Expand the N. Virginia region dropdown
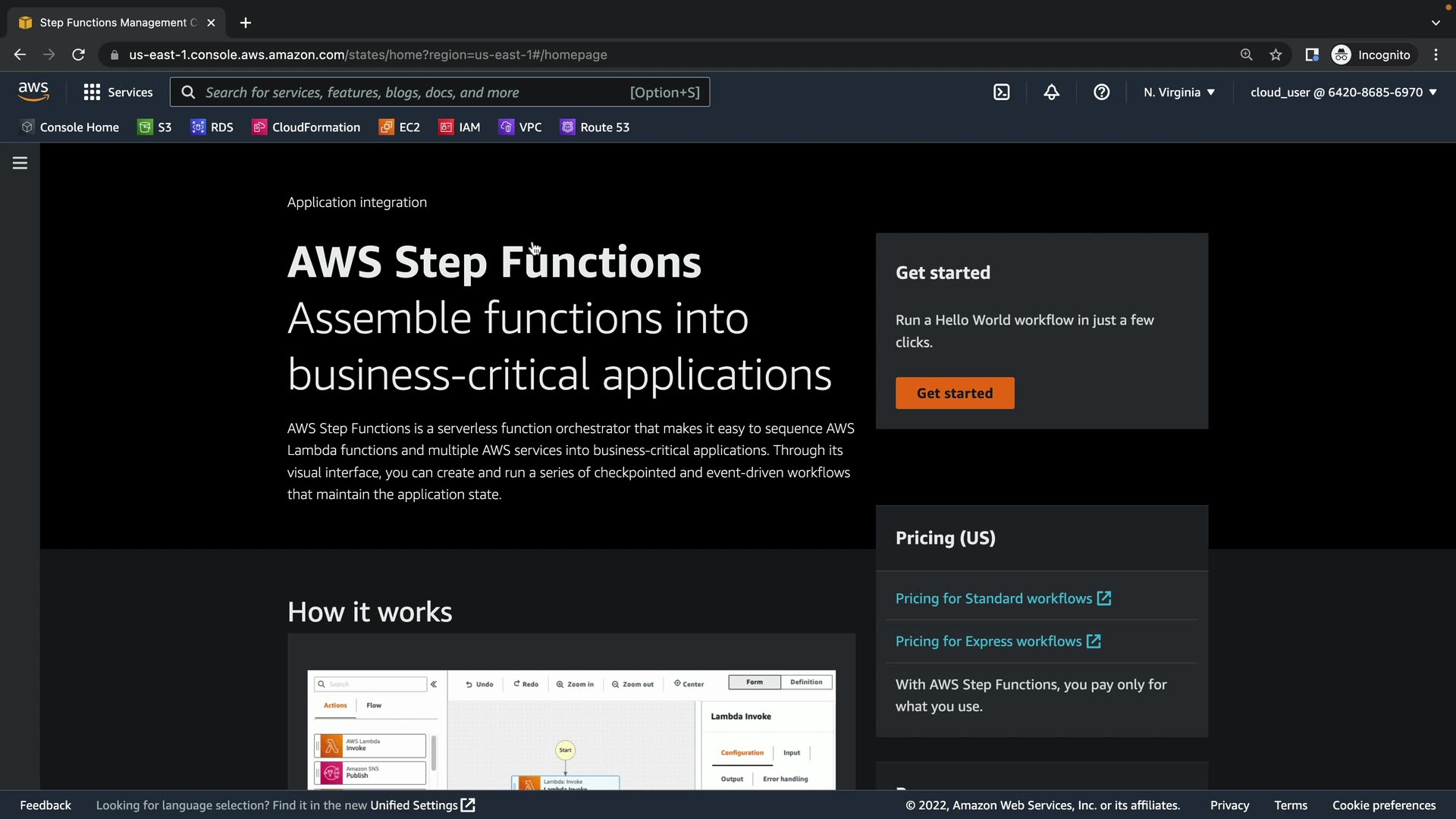 1179,93
